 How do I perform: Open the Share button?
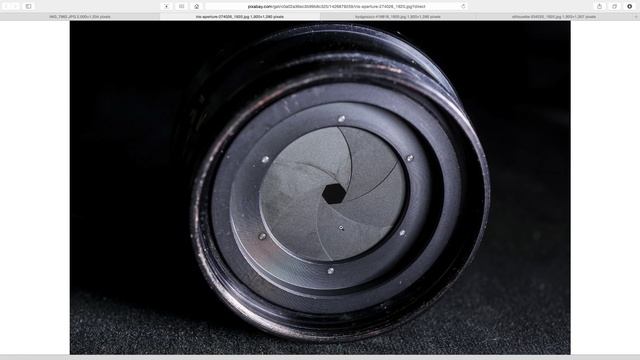coord(599,7)
